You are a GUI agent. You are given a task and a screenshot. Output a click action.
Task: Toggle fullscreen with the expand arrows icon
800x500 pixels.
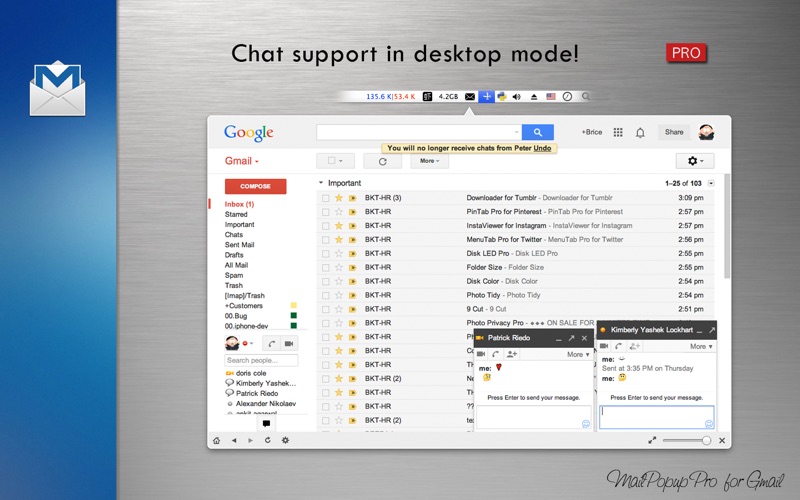[x=652, y=440]
